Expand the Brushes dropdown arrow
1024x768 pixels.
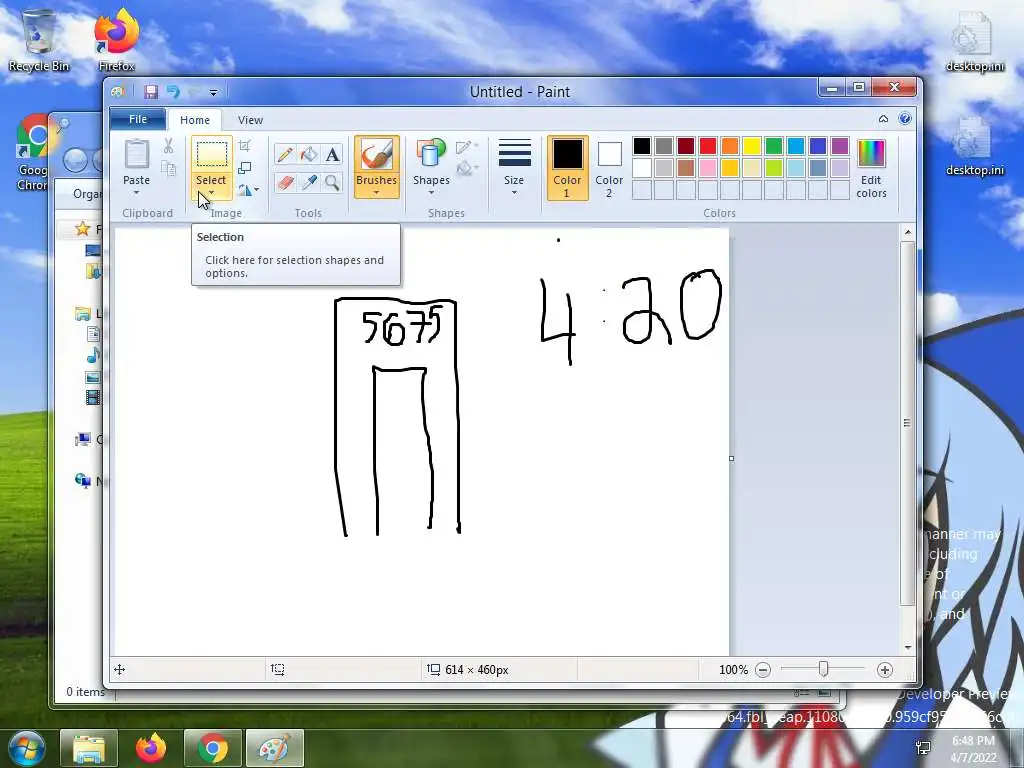coord(377,193)
